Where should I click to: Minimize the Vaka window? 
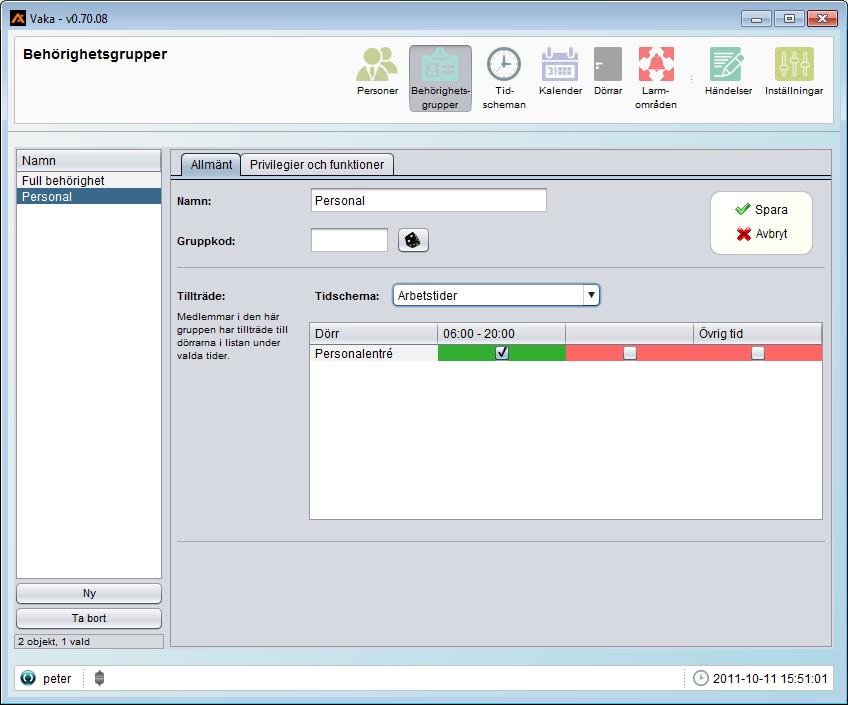pyautogui.click(x=756, y=18)
